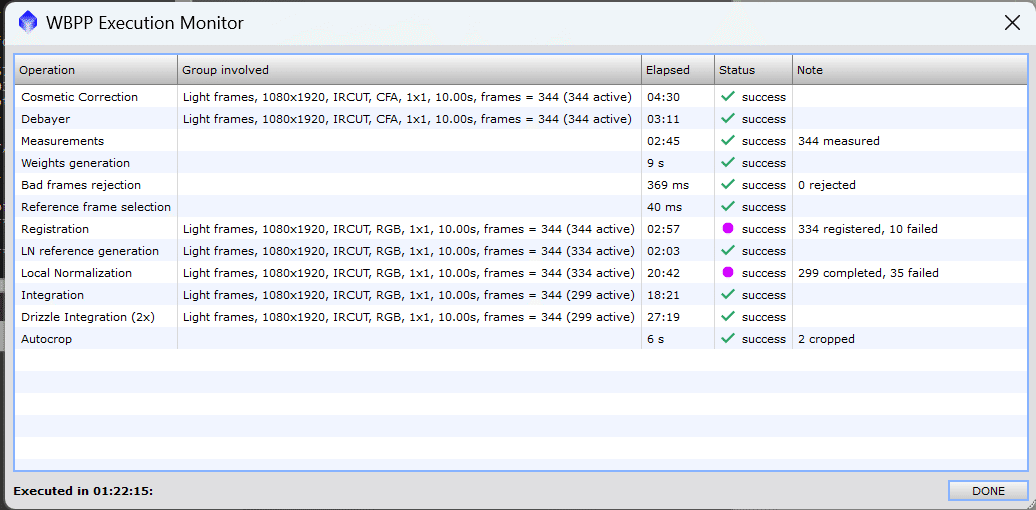Select the Reference frame selection row
The height and width of the screenshot is (510, 1036).
(521, 207)
